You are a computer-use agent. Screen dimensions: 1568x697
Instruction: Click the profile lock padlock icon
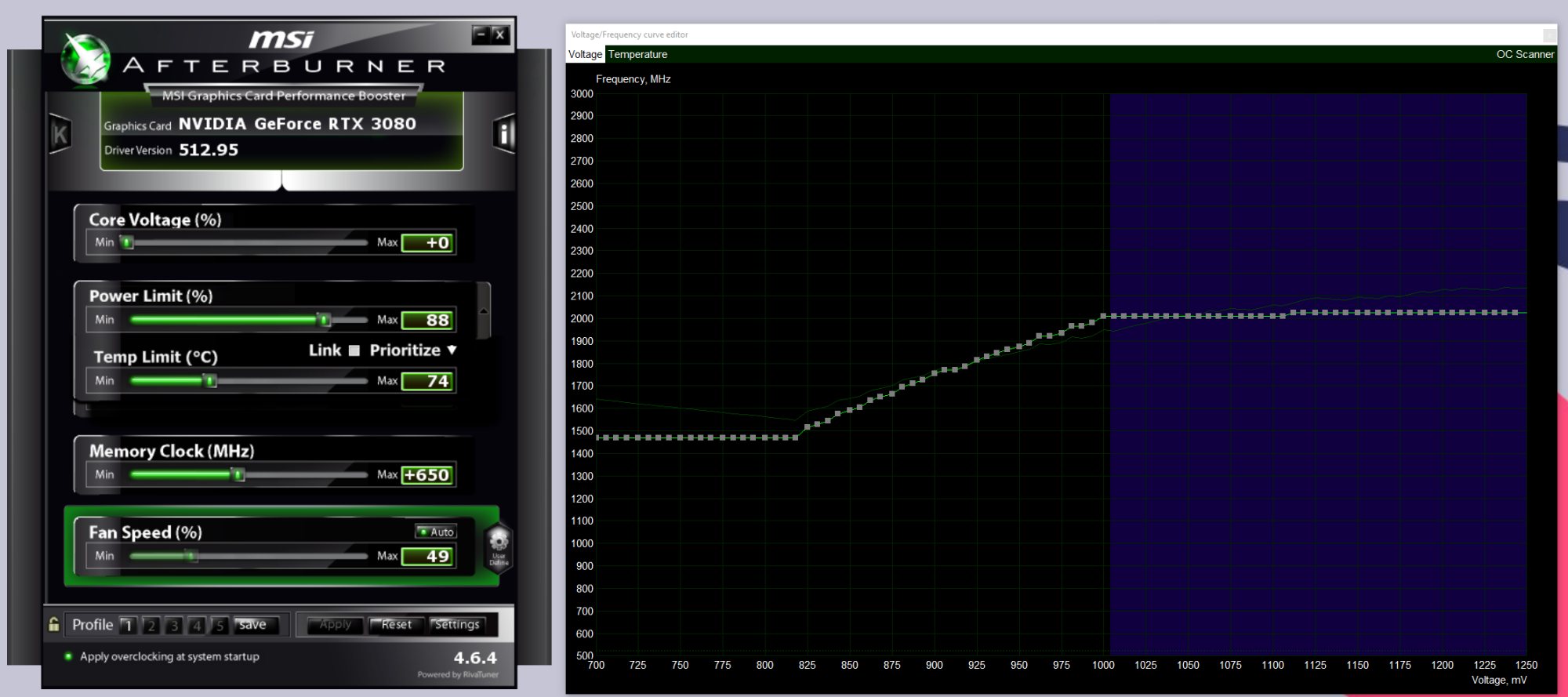click(x=54, y=625)
